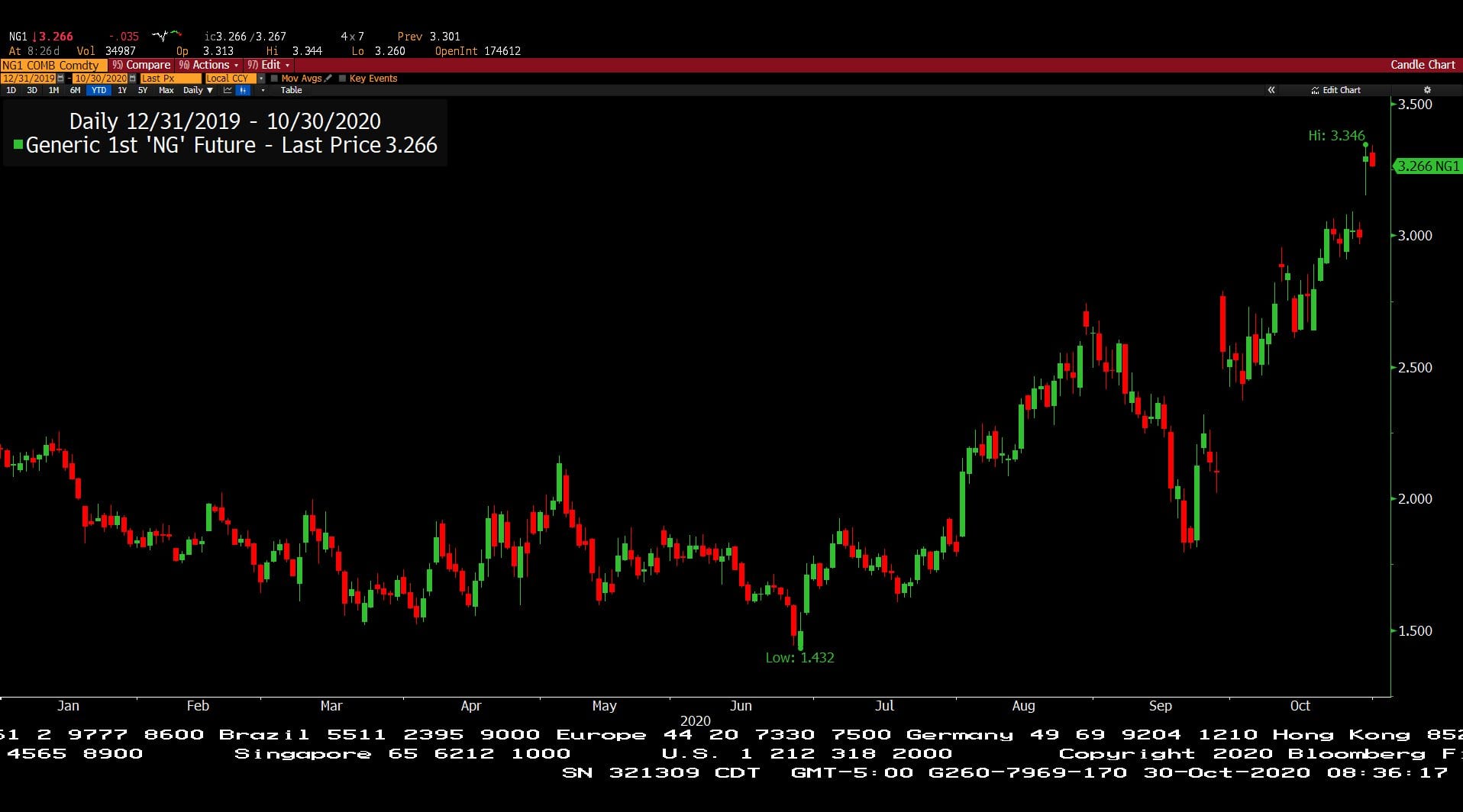This screenshot has width=1463, height=812.
Task: Click the Vol 34987 value
Action: click(x=106, y=51)
